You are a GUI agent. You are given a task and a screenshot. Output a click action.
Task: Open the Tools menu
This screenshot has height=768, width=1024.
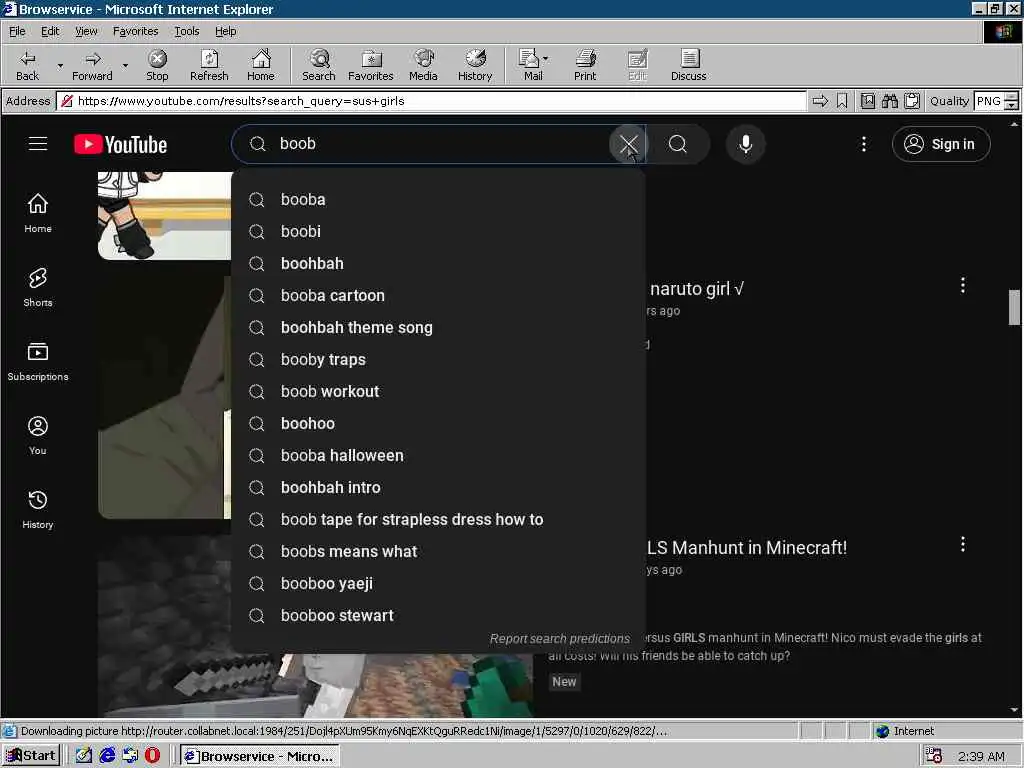tap(186, 31)
